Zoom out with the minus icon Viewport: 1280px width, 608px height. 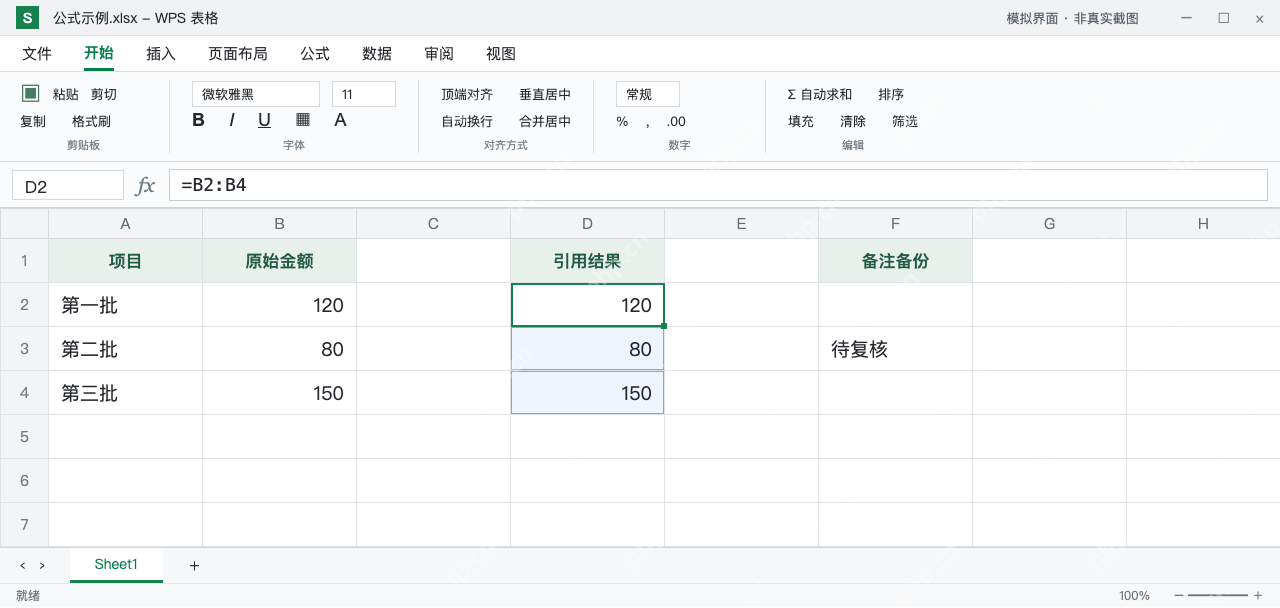[1179, 595]
